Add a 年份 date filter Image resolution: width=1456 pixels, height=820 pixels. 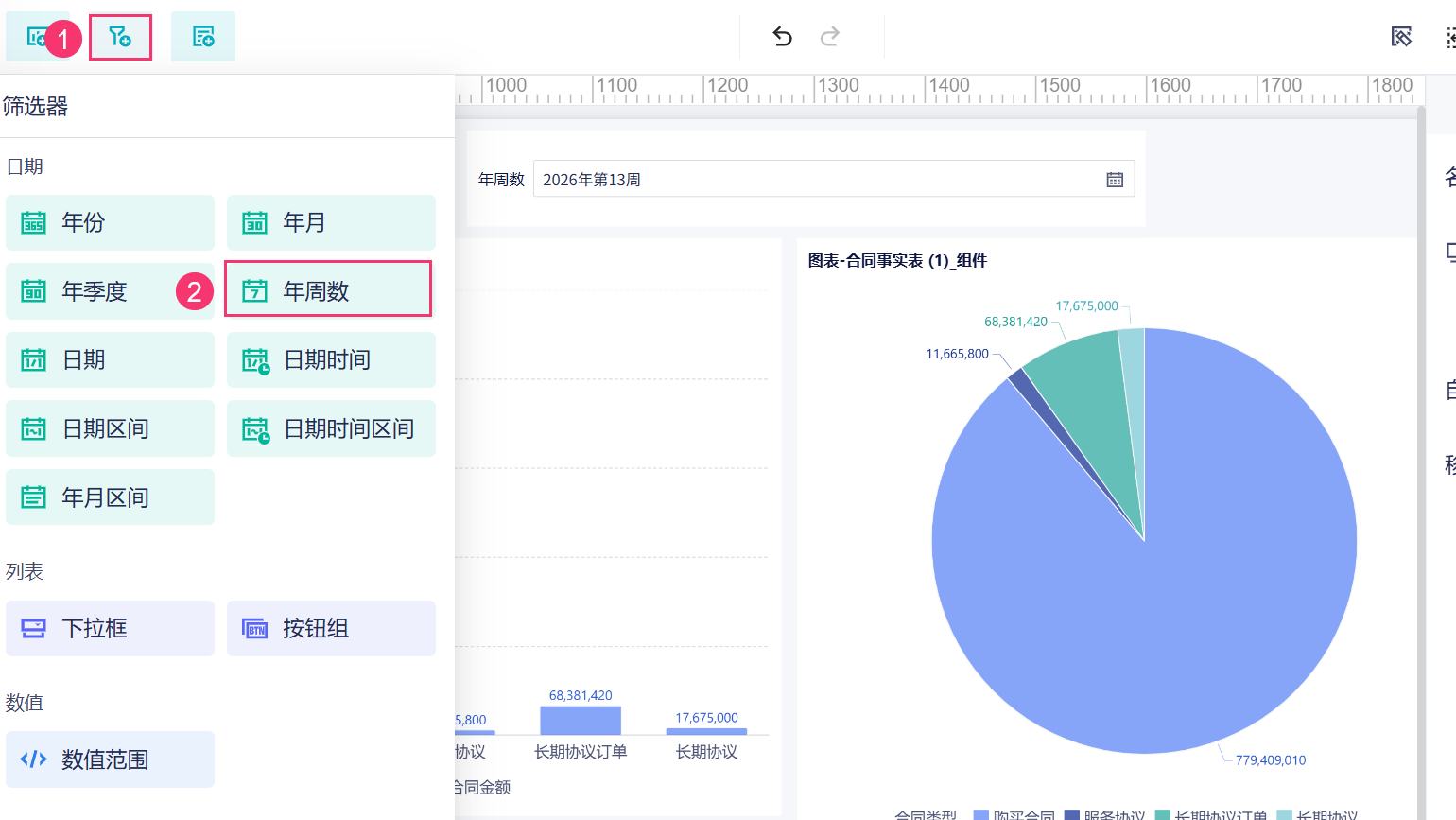tap(110, 222)
